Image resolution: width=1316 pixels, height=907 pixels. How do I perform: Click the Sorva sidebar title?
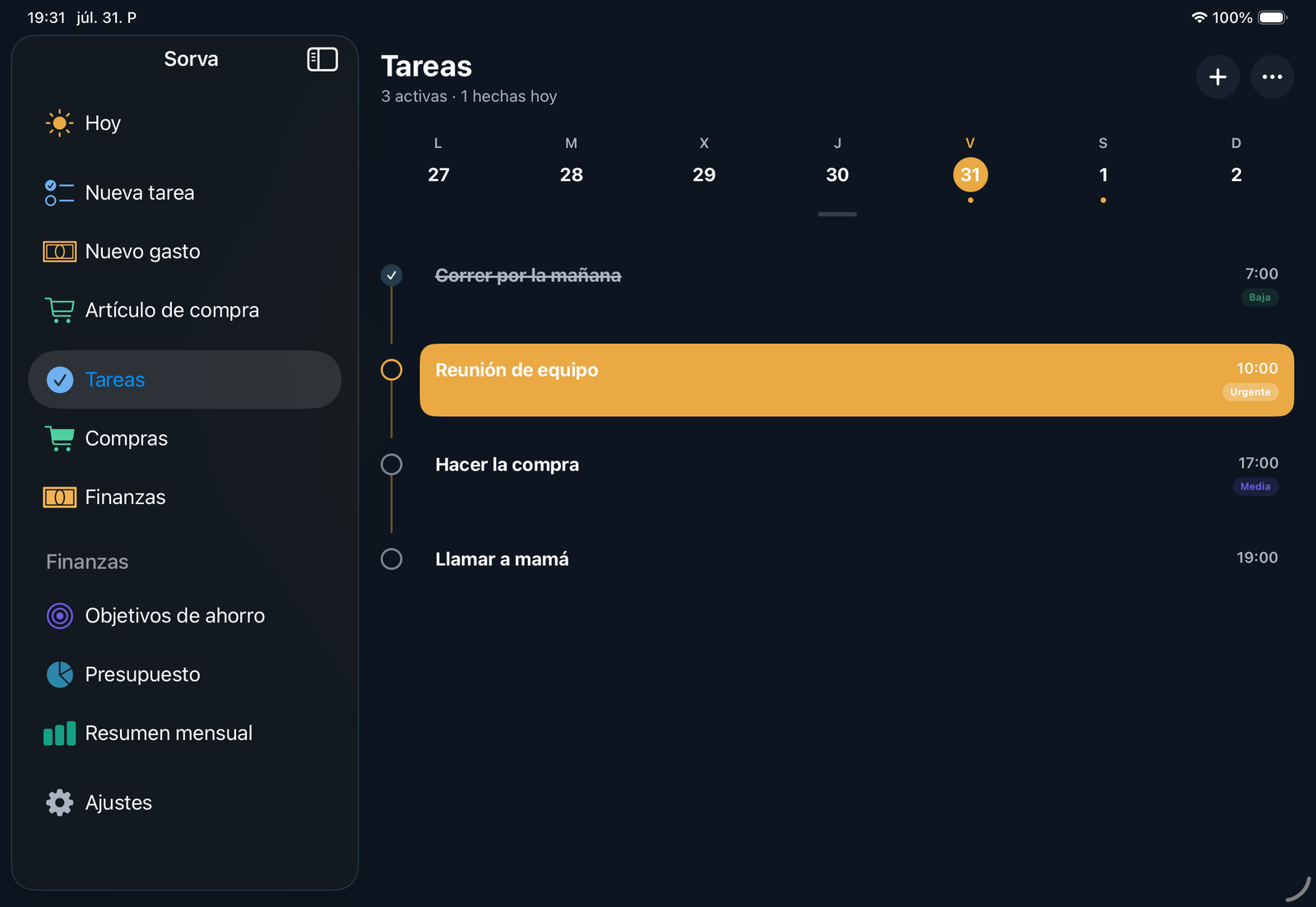point(191,59)
